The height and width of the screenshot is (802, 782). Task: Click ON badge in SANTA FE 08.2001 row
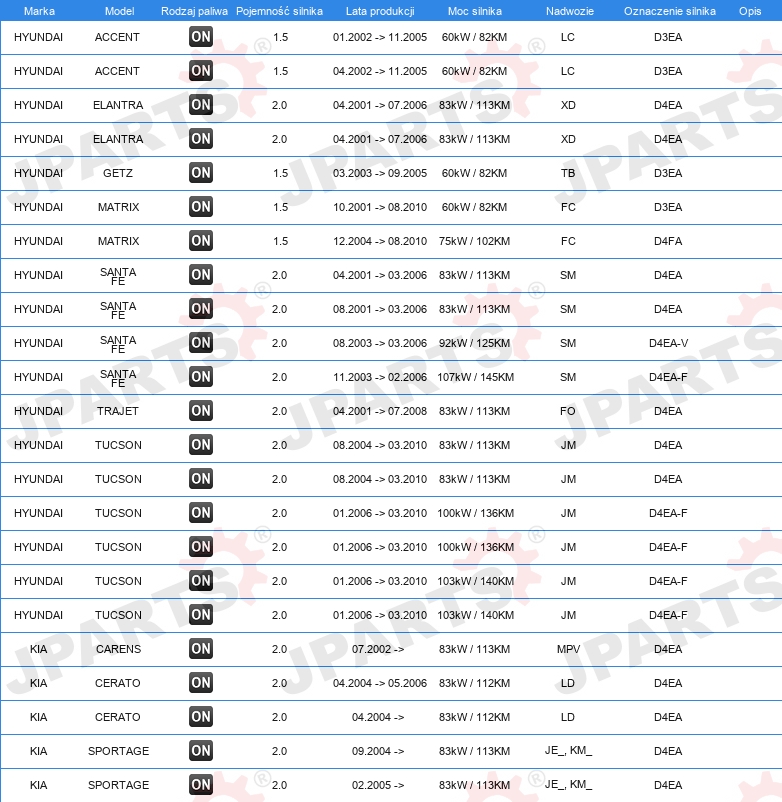200,309
